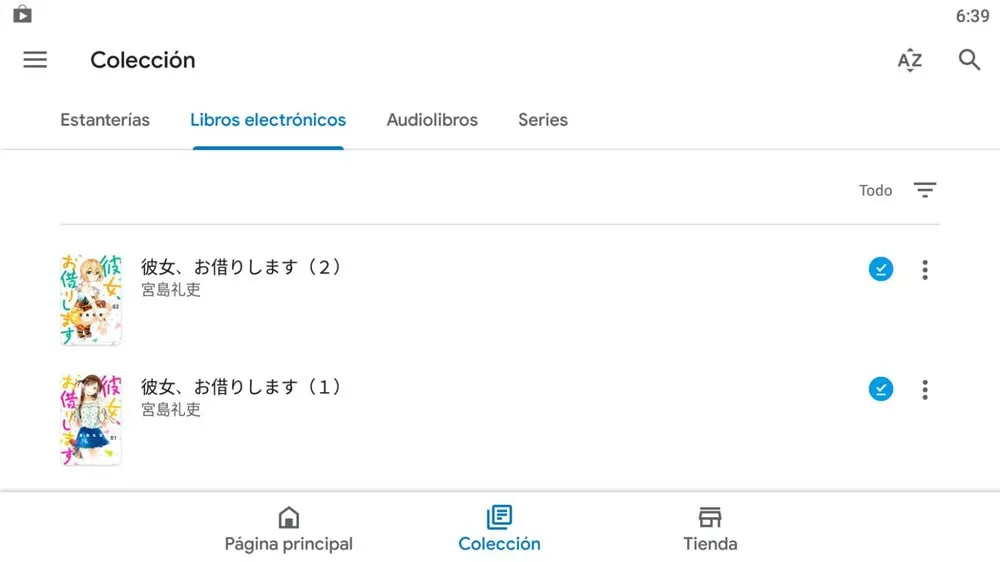The height and width of the screenshot is (562, 1000).
Task: Tap volume 2 cover thumbnail
Action: [x=91, y=299]
